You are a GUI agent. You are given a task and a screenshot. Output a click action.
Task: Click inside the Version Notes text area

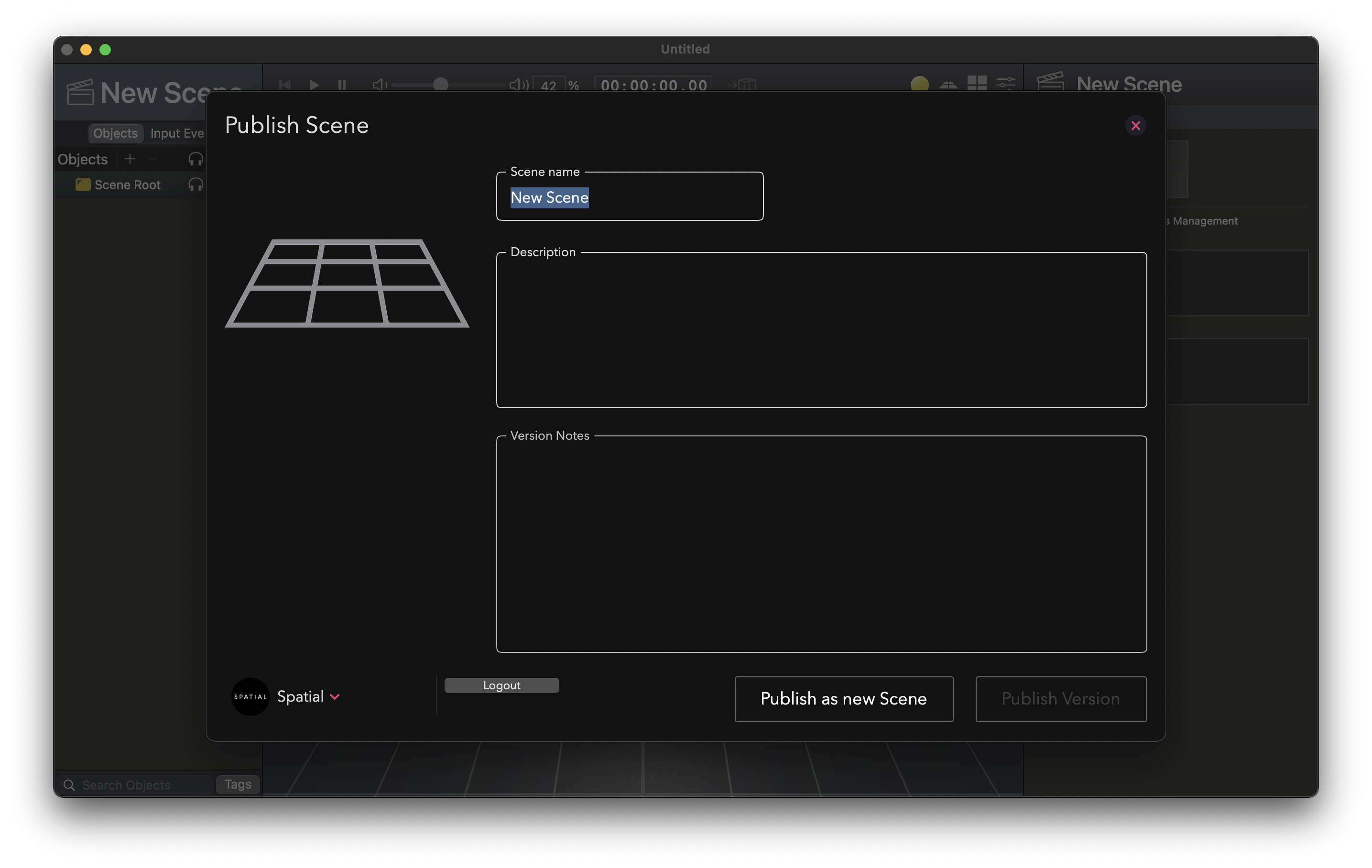(x=821, y=544)
